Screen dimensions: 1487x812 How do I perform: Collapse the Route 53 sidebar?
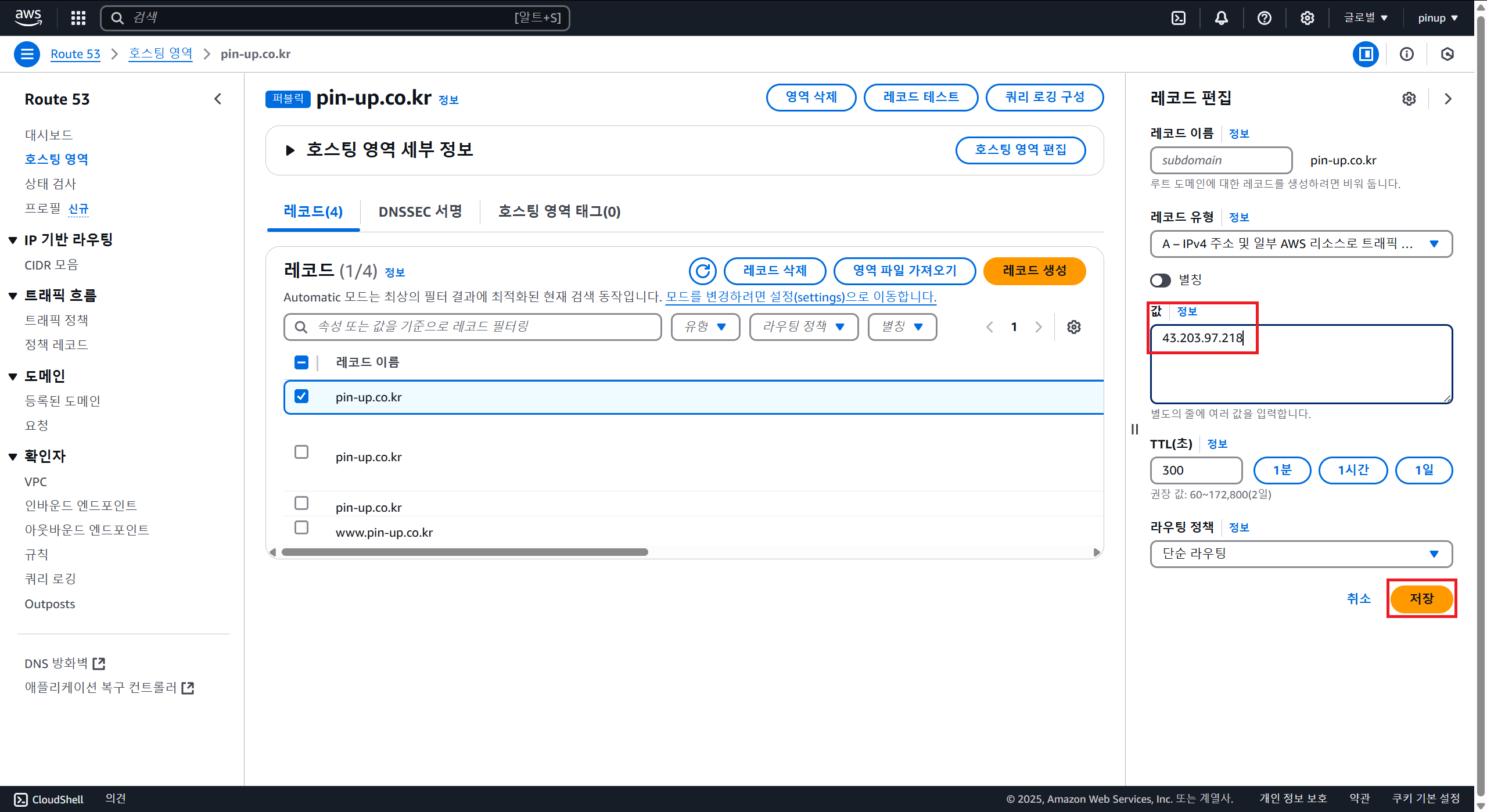tap(218, 99)
